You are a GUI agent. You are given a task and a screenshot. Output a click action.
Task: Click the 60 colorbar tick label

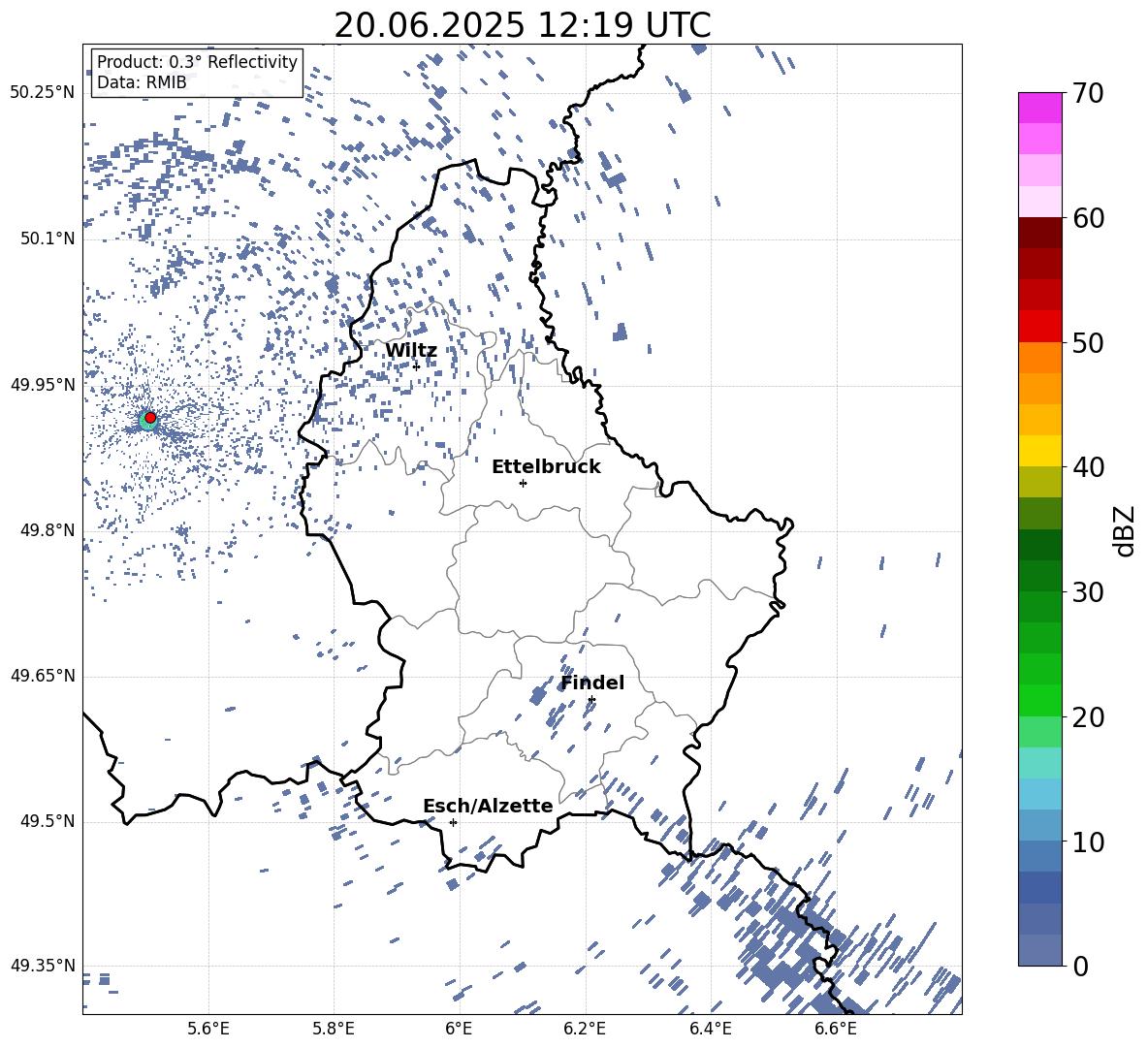[1088, 218]
